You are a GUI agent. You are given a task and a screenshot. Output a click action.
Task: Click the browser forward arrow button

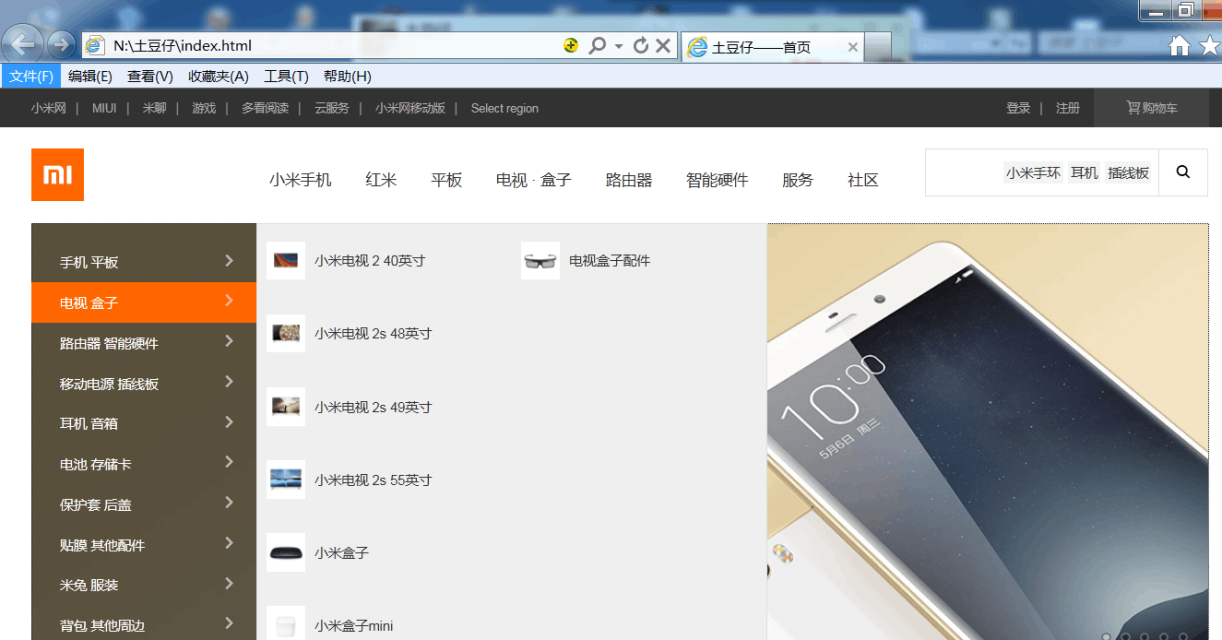click(60, 45)
